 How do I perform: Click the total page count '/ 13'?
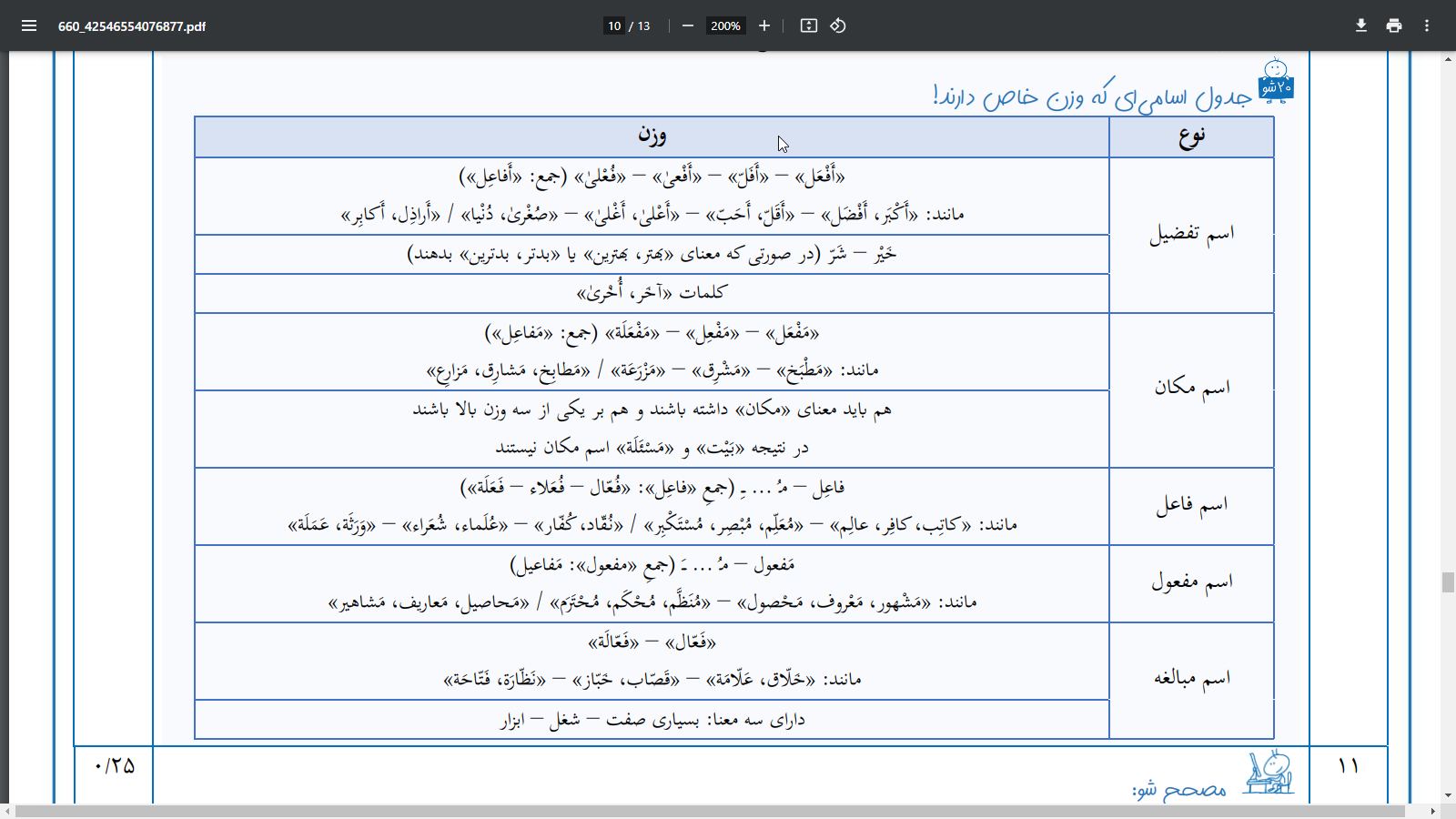(640, 25)
